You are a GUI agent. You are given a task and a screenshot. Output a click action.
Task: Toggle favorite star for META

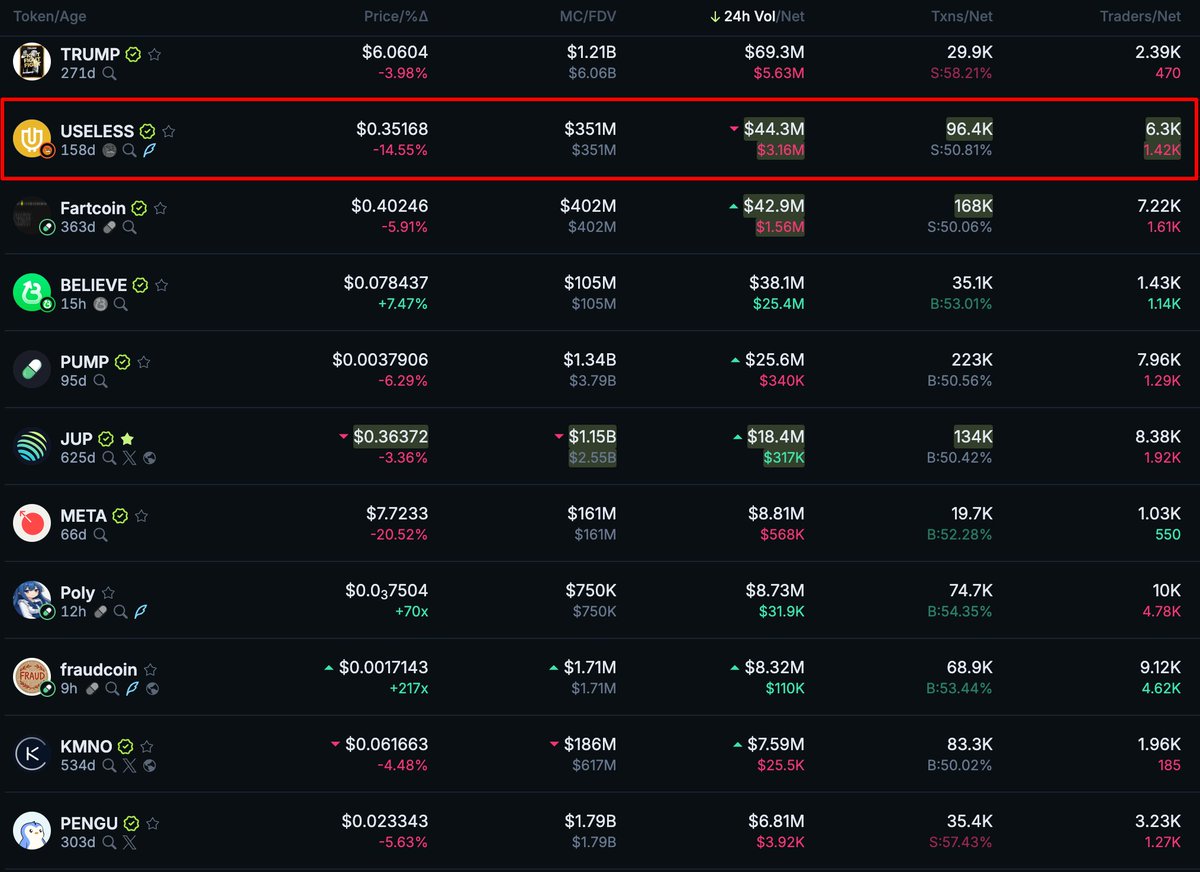(141, 516)
